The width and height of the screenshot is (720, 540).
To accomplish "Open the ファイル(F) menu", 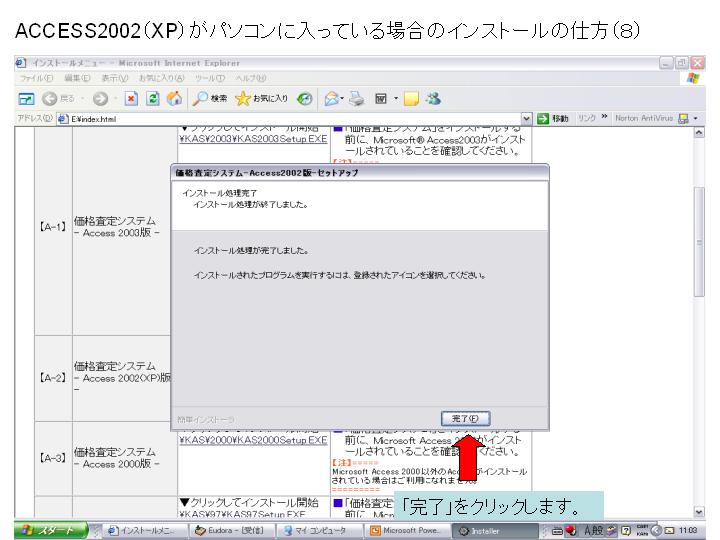I will (36, 79).
